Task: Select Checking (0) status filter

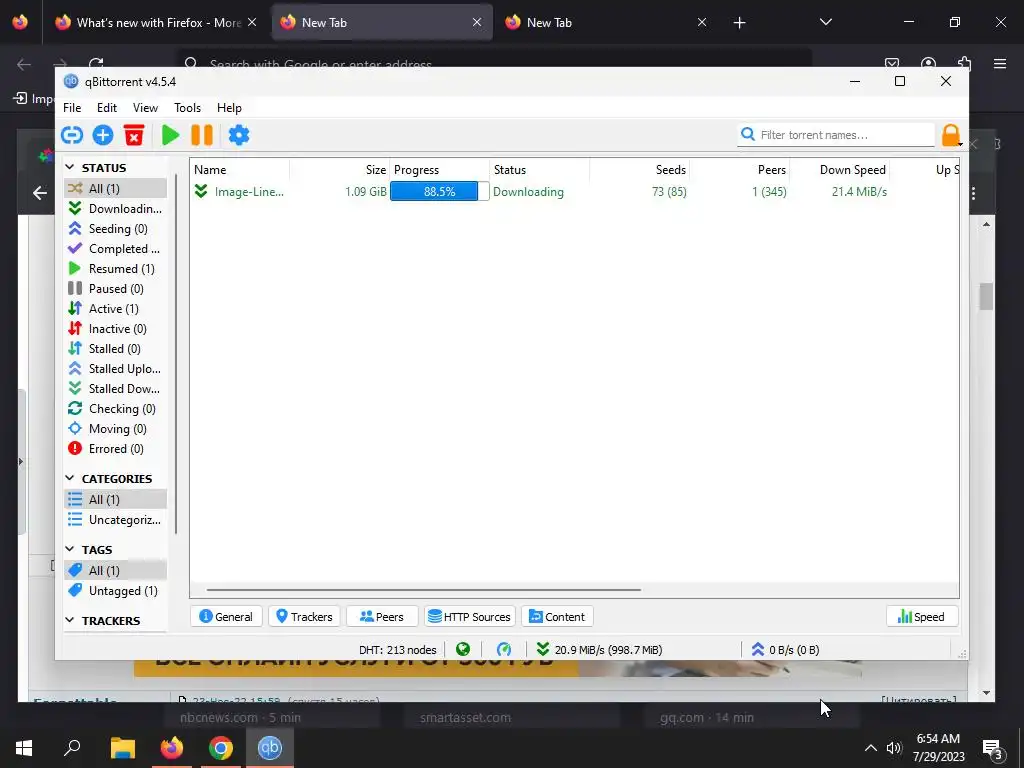Action: tap(116, 409)
